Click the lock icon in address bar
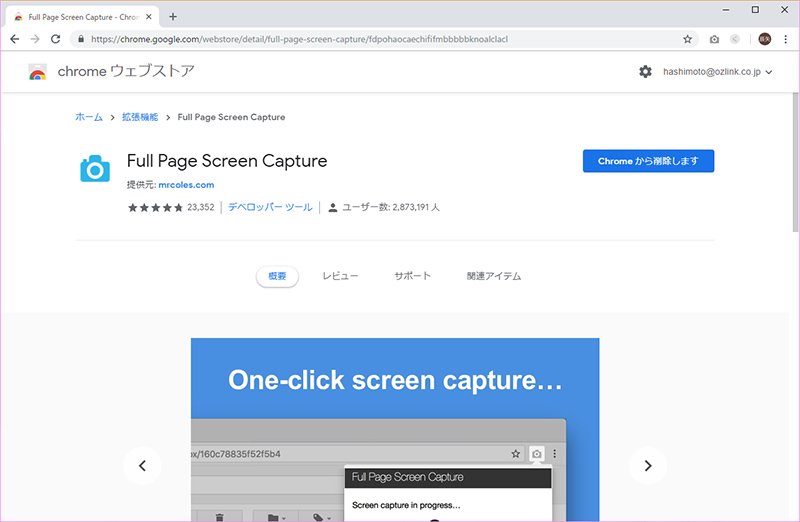800x522 pixels. pyautogui.click(x=81, y=39)
